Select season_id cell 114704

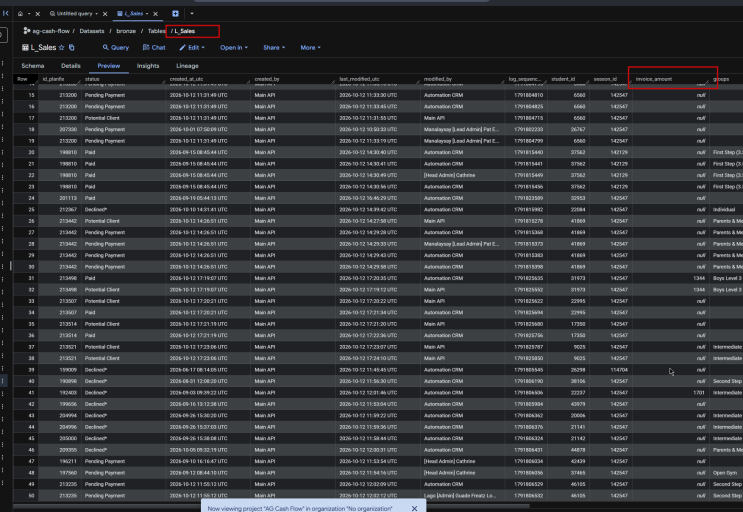[x=611, y=370]
